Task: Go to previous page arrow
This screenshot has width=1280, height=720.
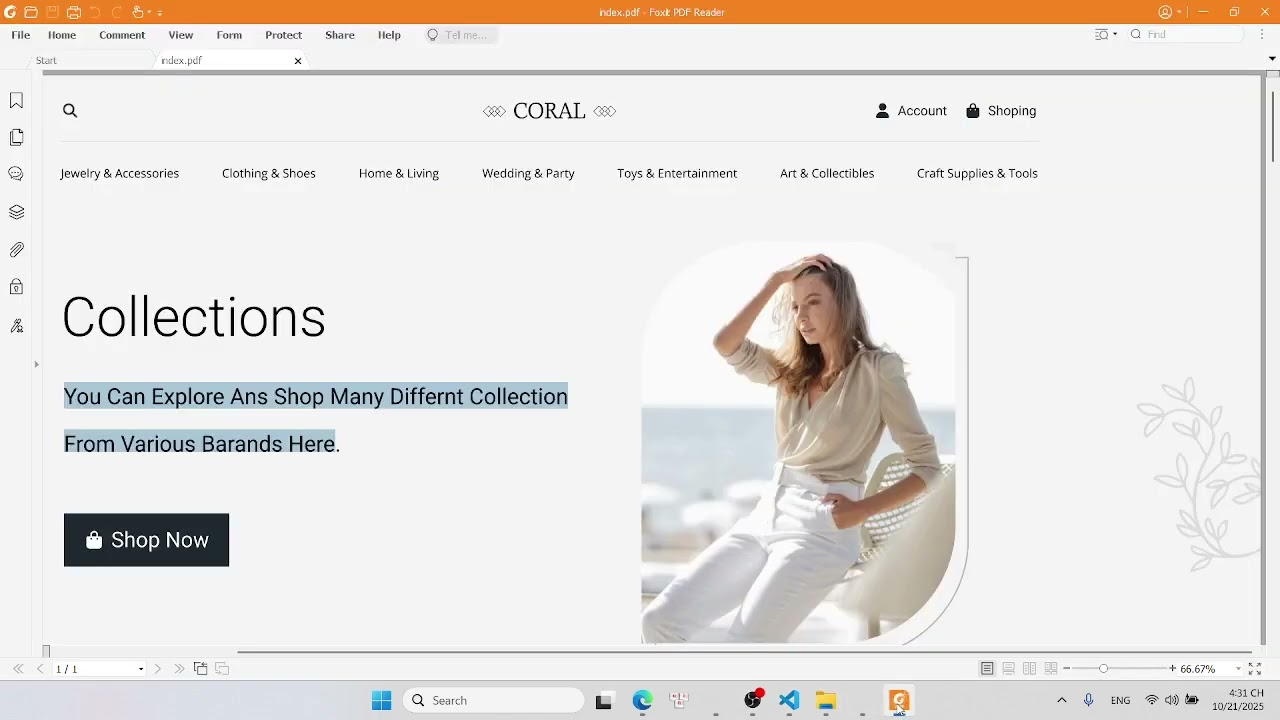Action: tap(40, 669)
